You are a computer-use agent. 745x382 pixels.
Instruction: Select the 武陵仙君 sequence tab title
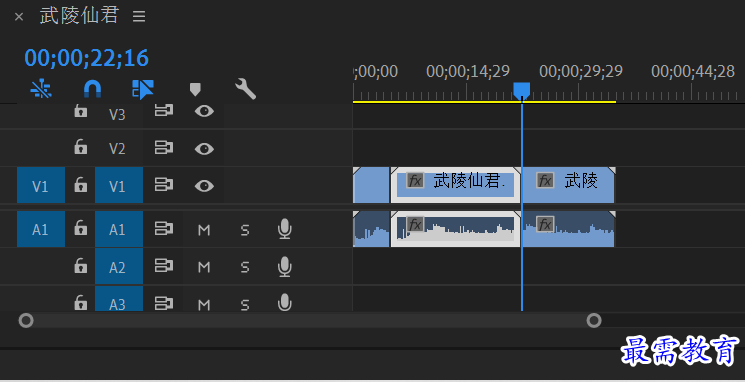click(x=79, y=16)
